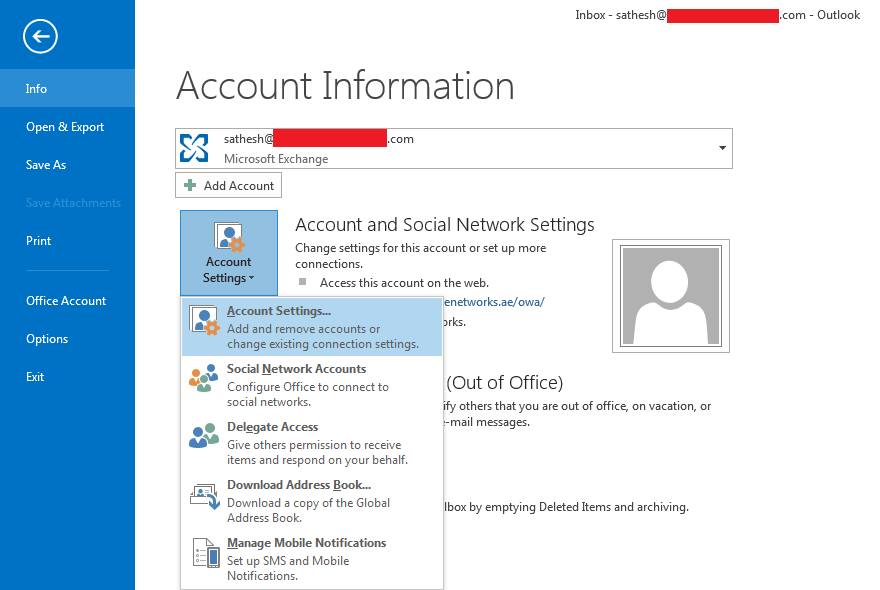Click the green plus Add Account icon
This screenshot has height=590, width=880.
tap(190, 185)
